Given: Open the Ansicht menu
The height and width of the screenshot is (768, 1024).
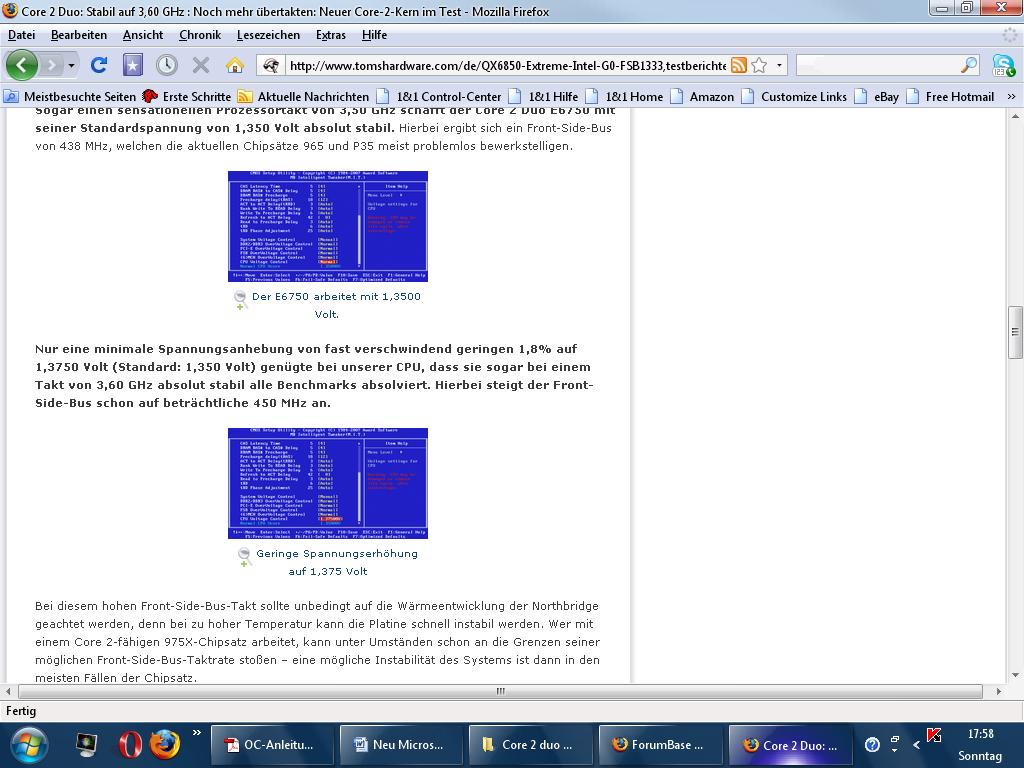Looking at the screenshot, I should [x=143, y=35].
